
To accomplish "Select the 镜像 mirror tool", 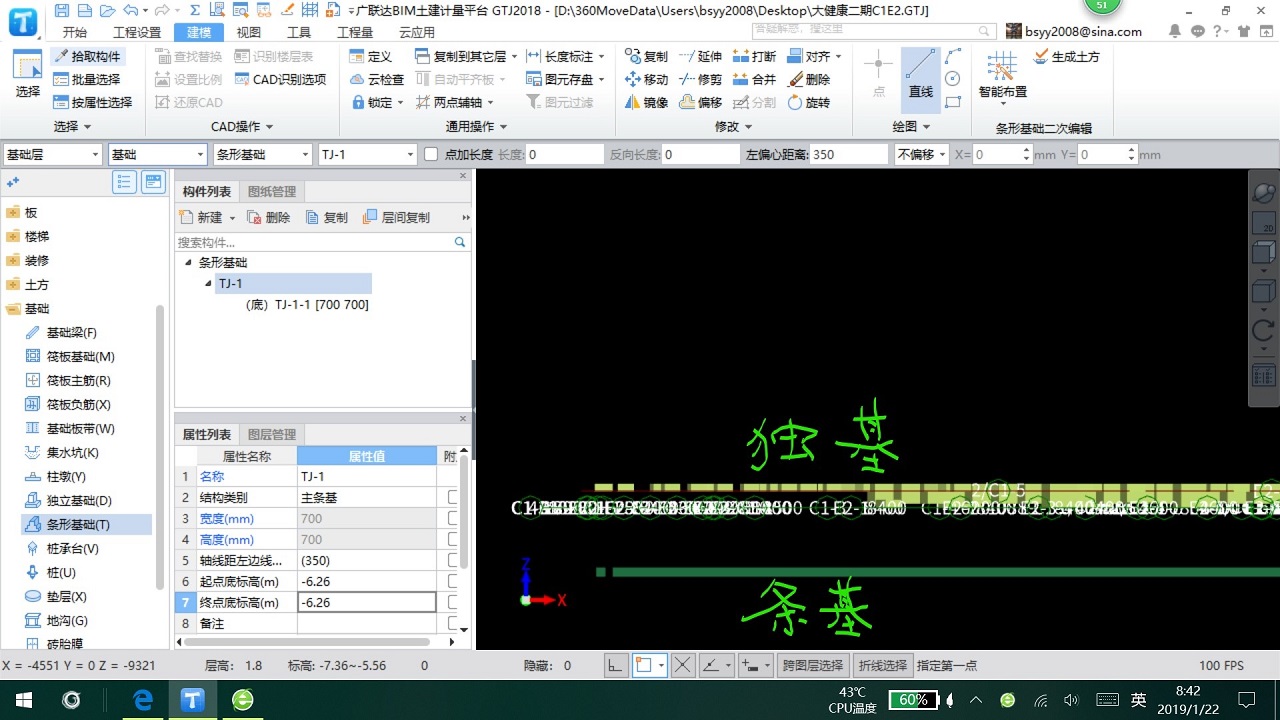I will tap(646, 102).
